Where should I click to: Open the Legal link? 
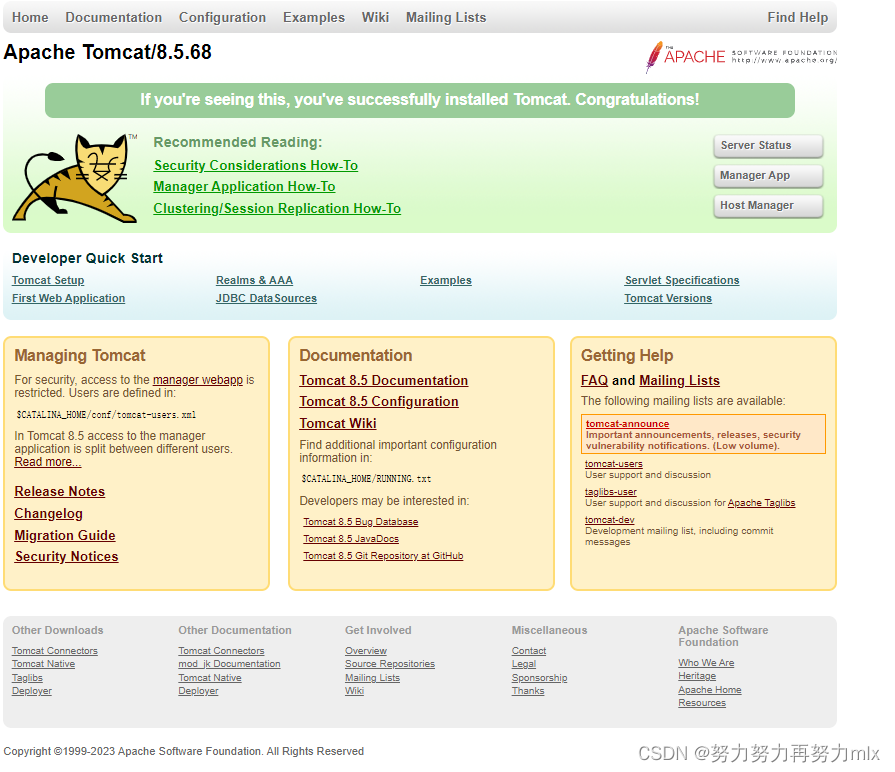[x=524, y=664]
